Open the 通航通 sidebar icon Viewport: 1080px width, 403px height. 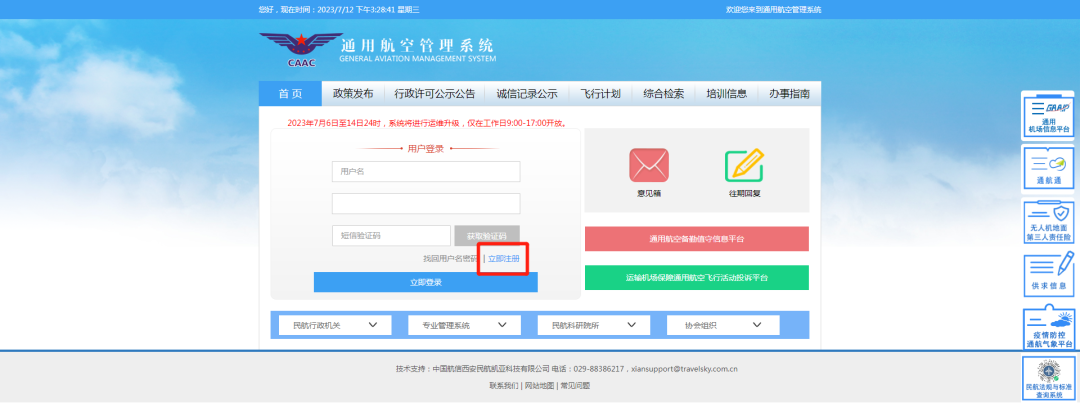pos(1049,168)
